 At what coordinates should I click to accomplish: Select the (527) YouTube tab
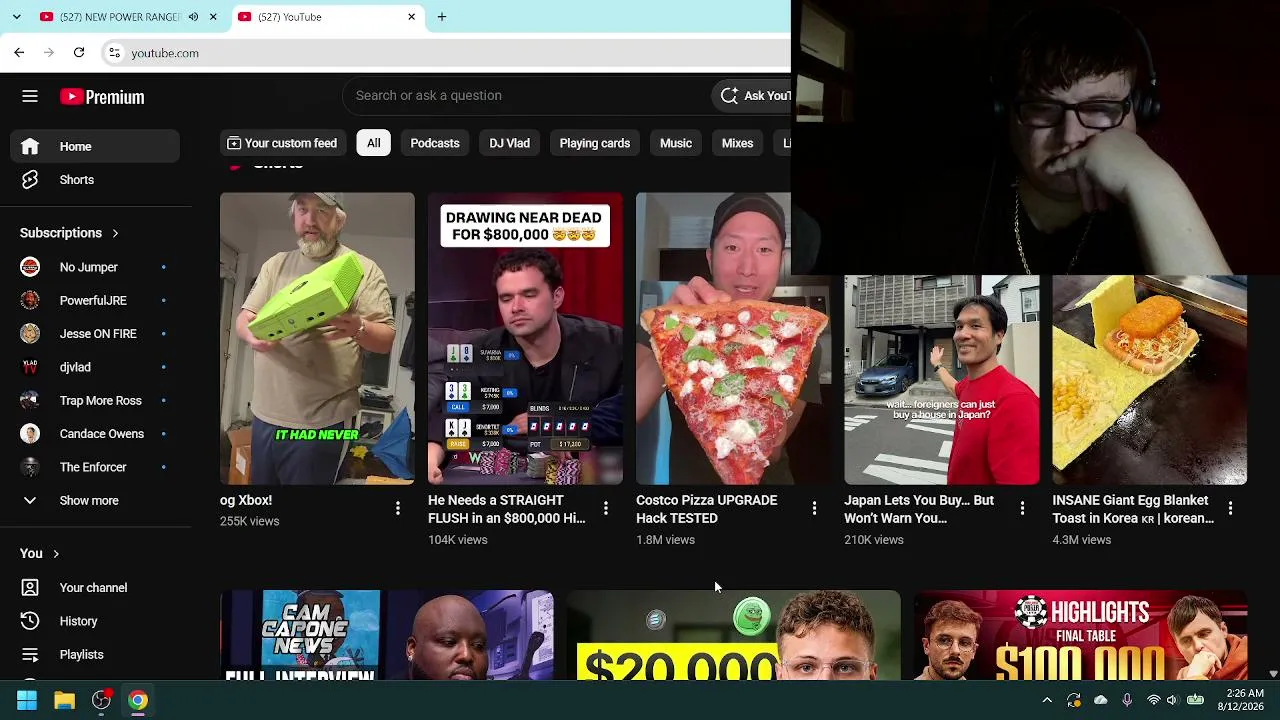pos(326,17)
